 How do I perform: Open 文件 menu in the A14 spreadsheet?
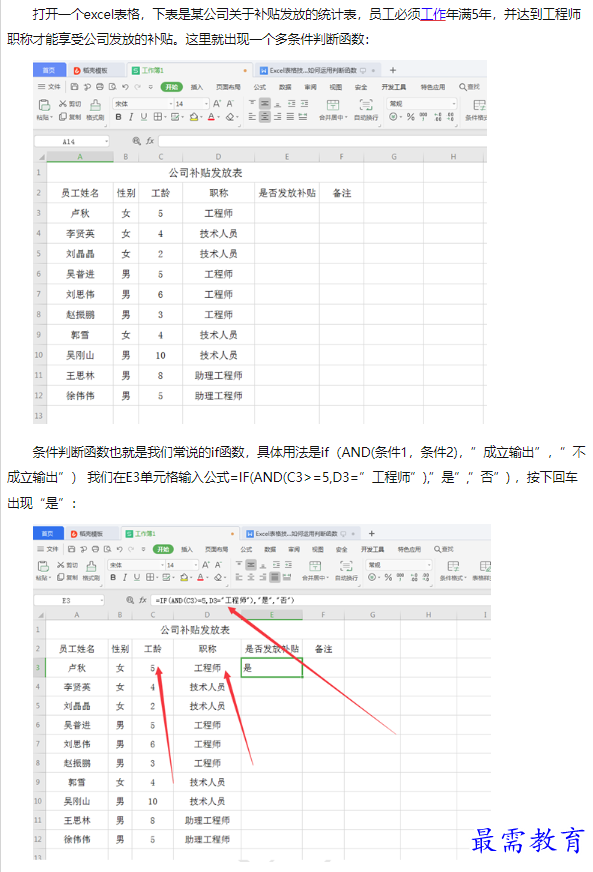tap(49, 87)
